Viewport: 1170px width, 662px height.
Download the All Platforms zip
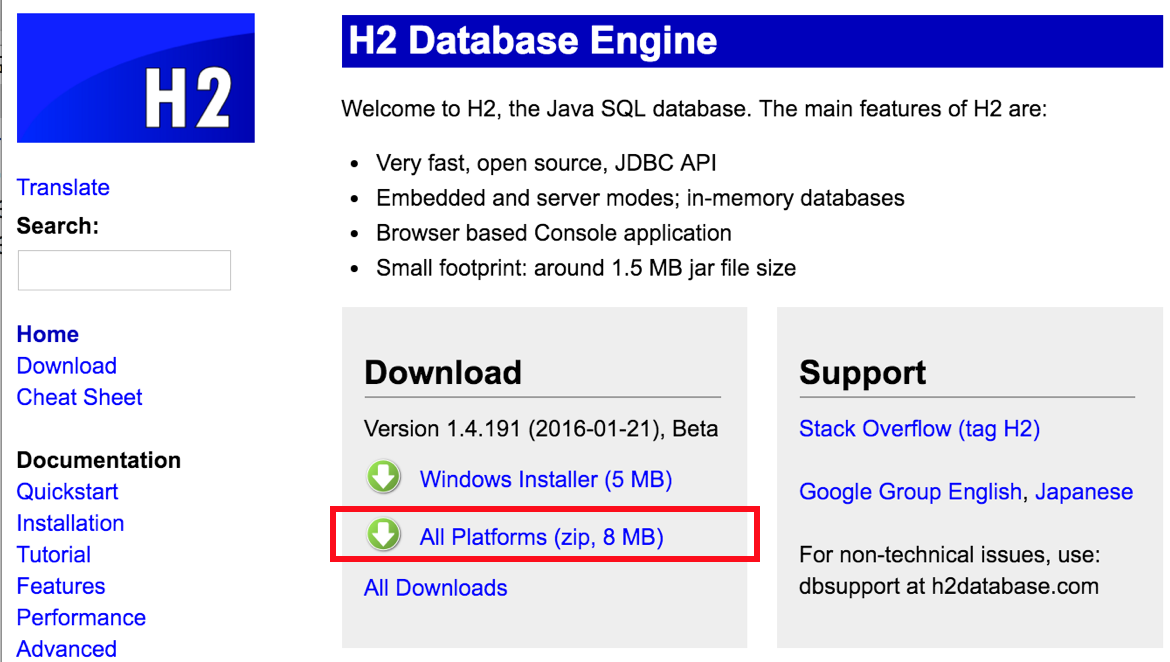[x=541, y=536]
